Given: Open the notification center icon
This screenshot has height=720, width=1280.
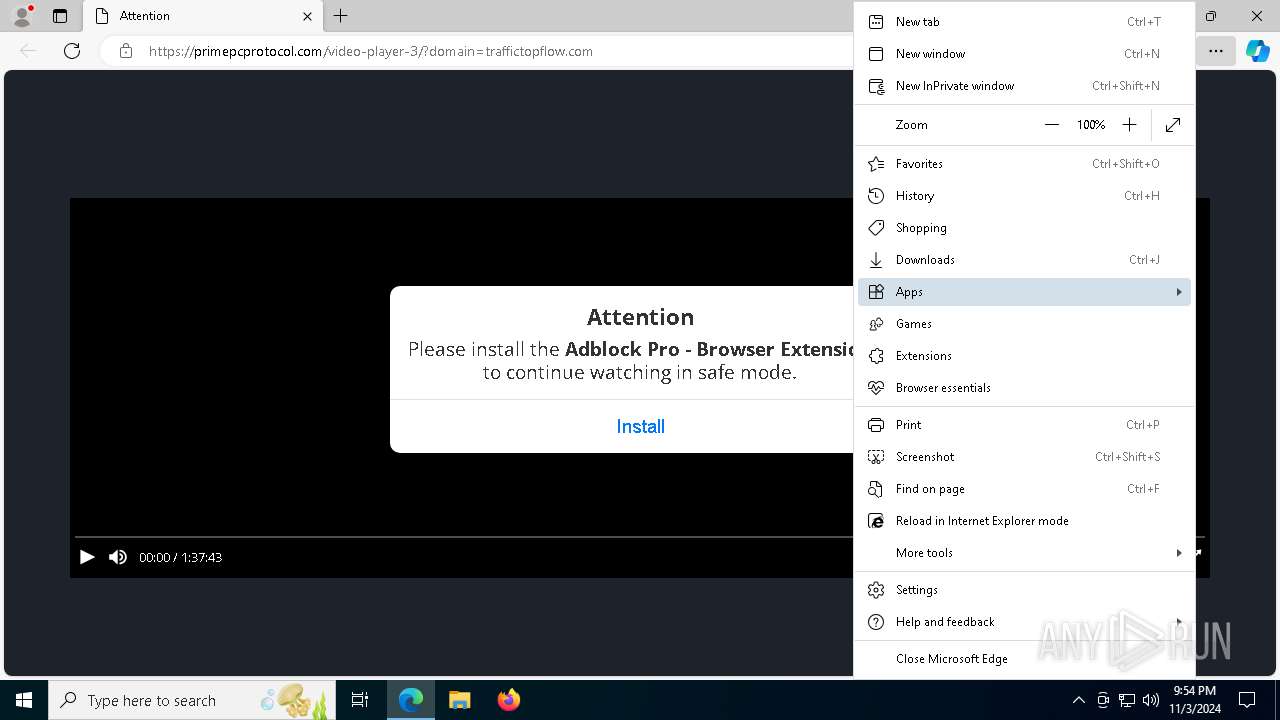Looking at the screenshot, I should click(x=1247, y=700).
